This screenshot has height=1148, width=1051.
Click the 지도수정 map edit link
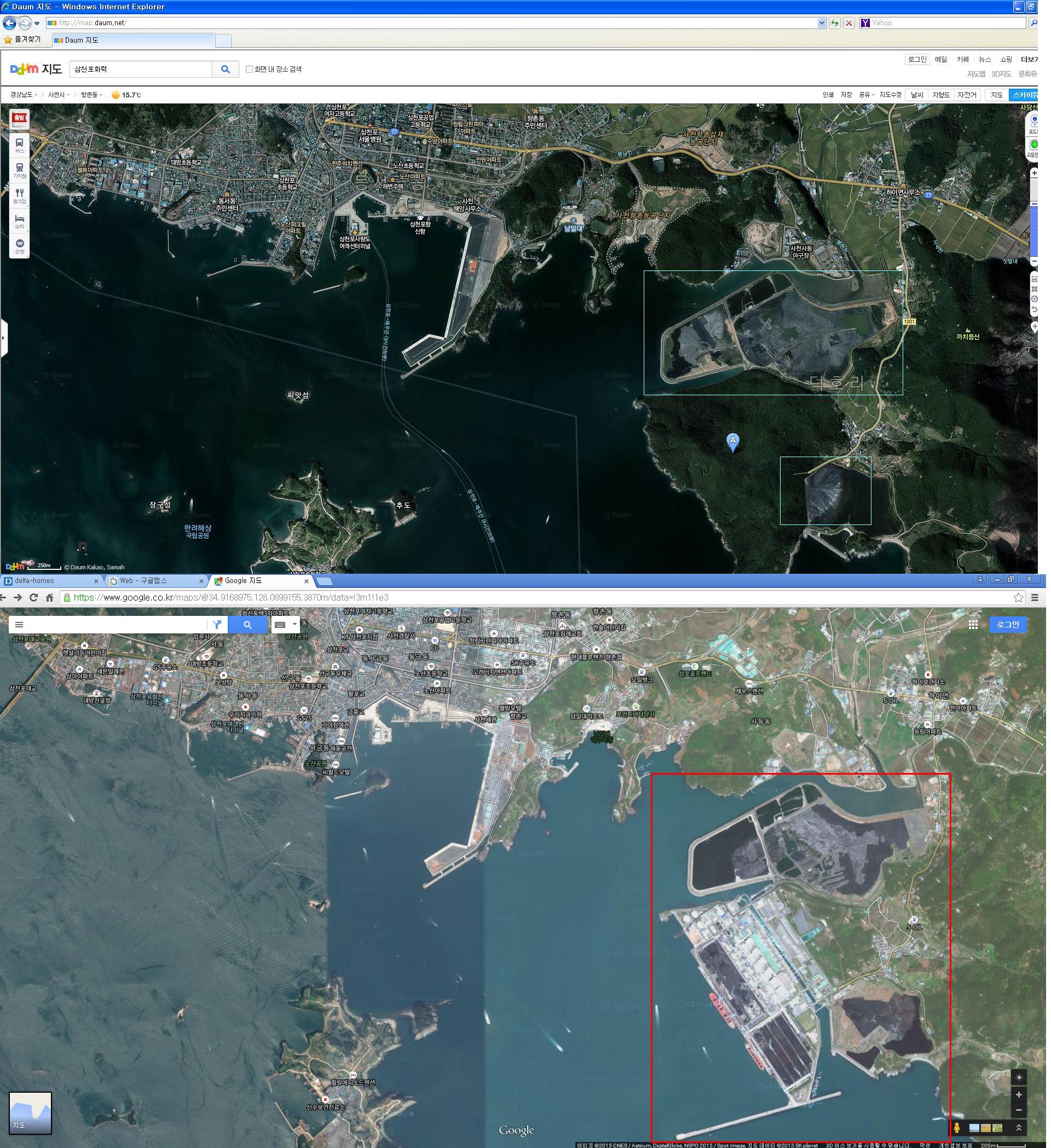[891, 95]
